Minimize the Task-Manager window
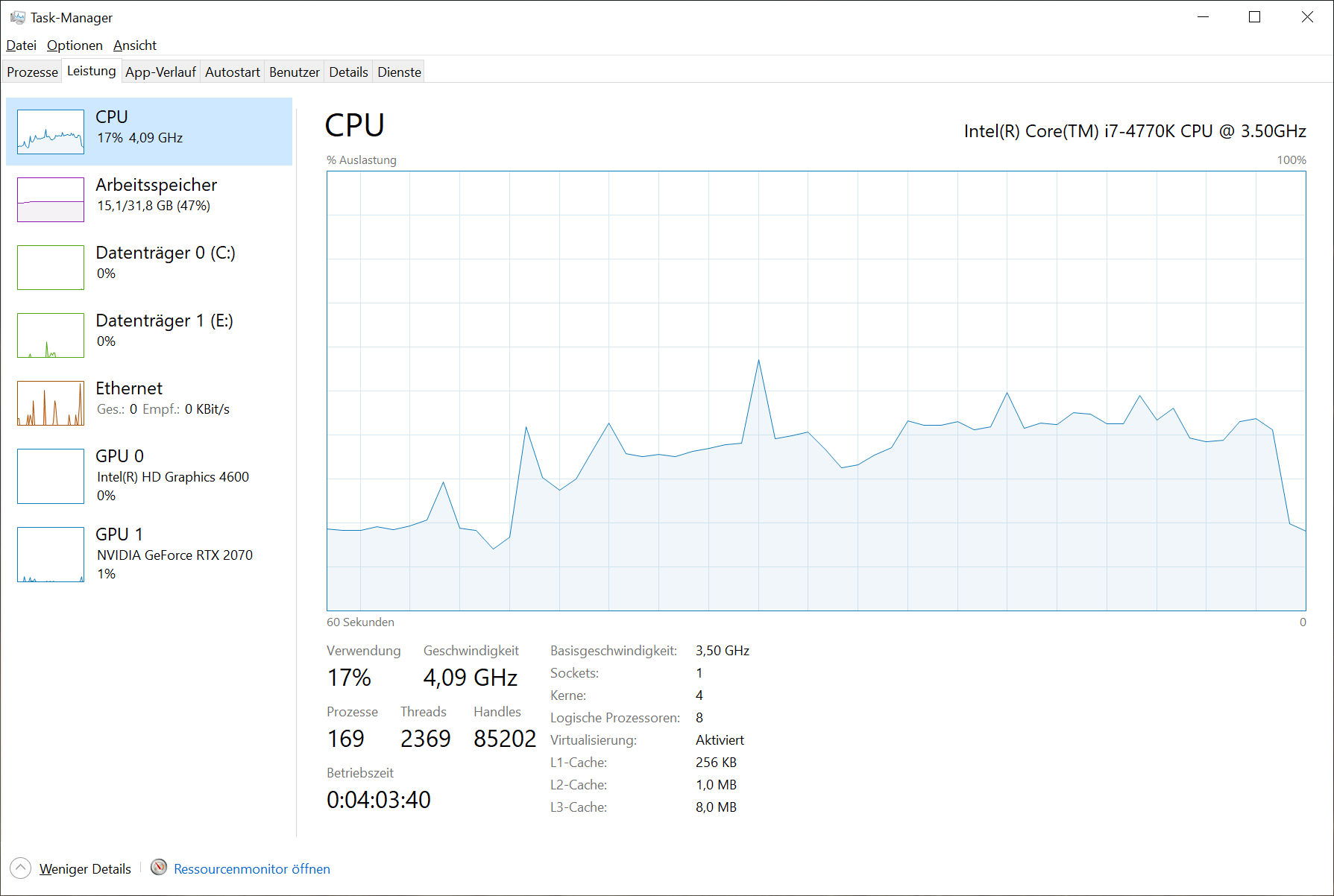Screen dimensions: 1334x896 pos(1203,17)
